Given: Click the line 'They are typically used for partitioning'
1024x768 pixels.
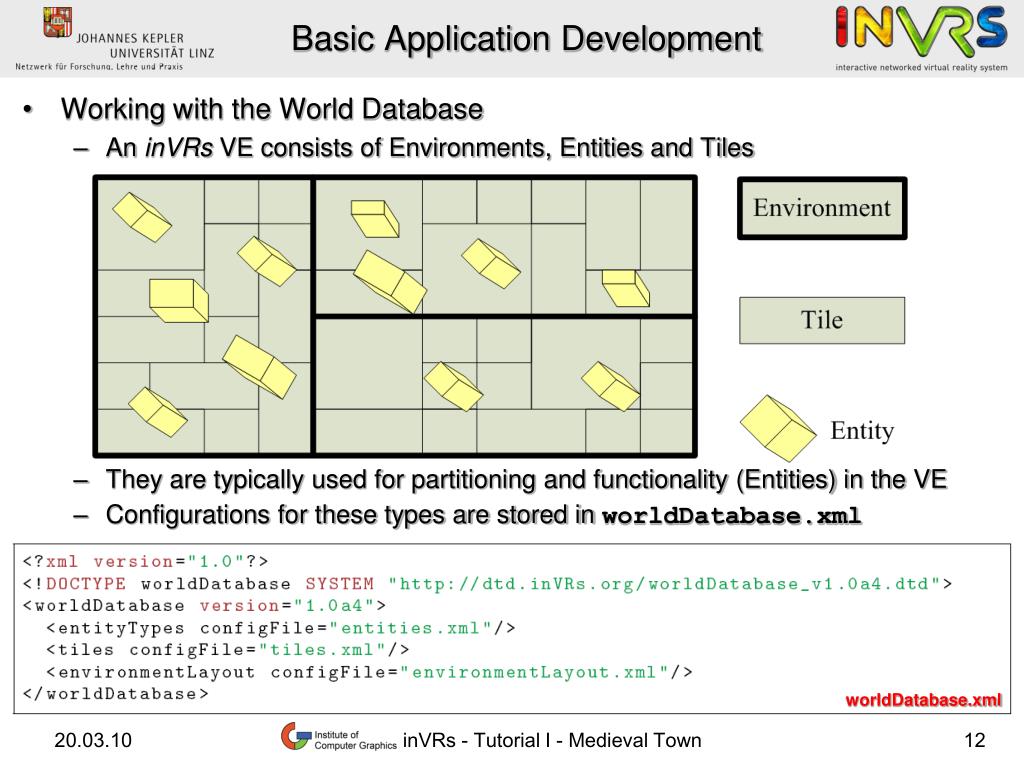Looking at the screenshot, I should [x=526, y=480].
